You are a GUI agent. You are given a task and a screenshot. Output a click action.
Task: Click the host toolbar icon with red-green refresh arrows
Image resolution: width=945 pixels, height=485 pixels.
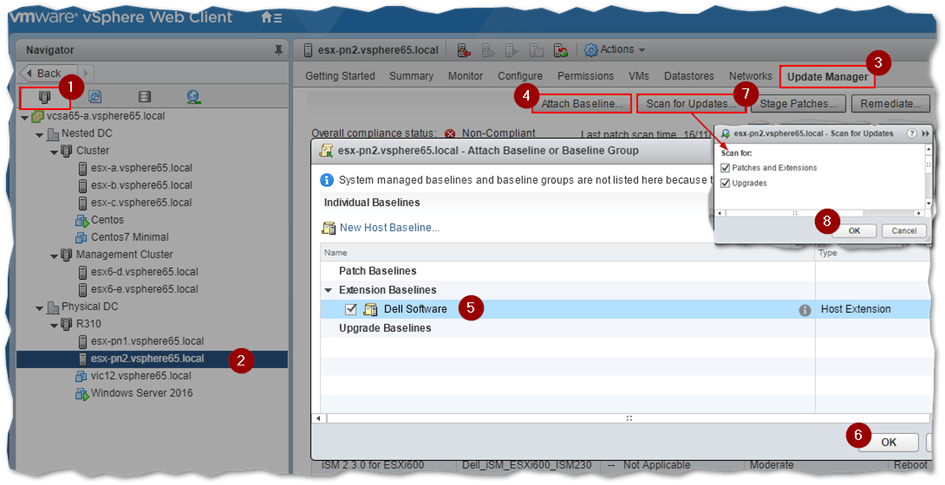pyautogui.click(x=561, y=51)
